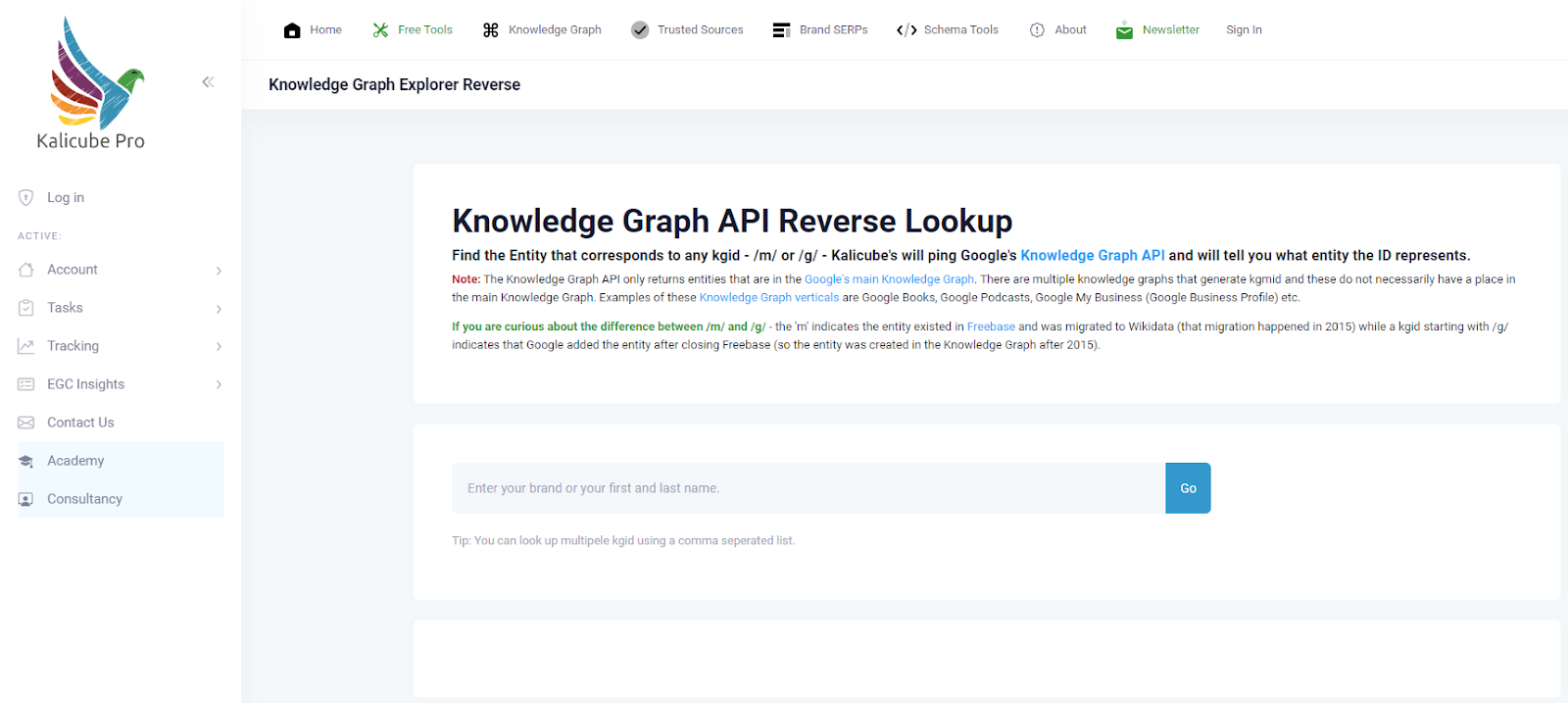Click the About info-circle icon

tap(1037, 30)
